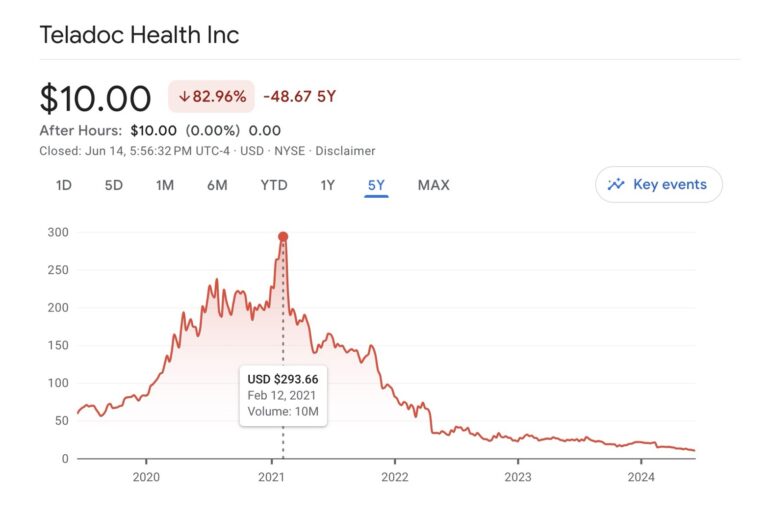Click the Key events sparkle icon
This screenshot has height=515, width=768.
(616, 184)
